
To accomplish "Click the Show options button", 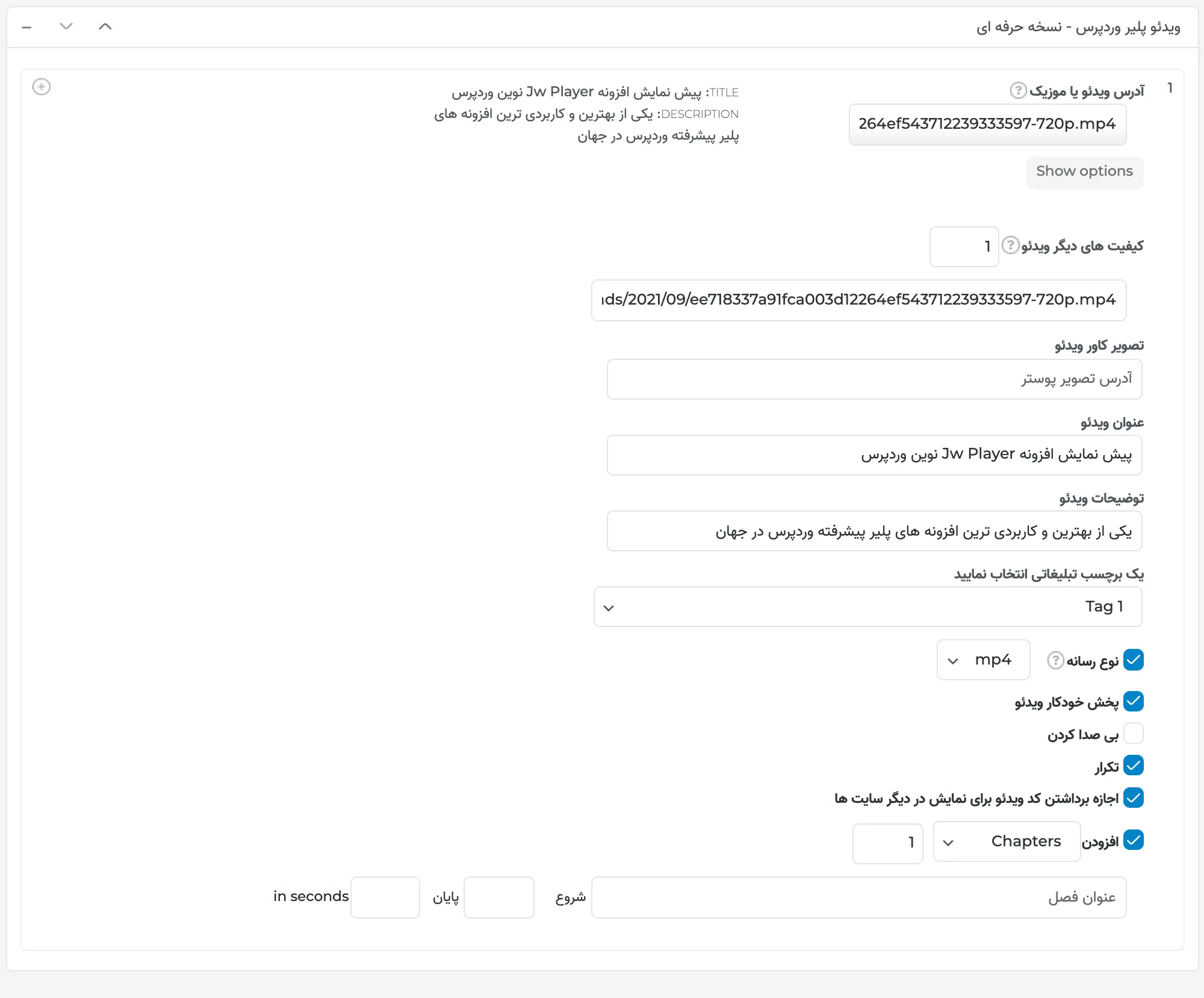I will [x=1084, y=172].
